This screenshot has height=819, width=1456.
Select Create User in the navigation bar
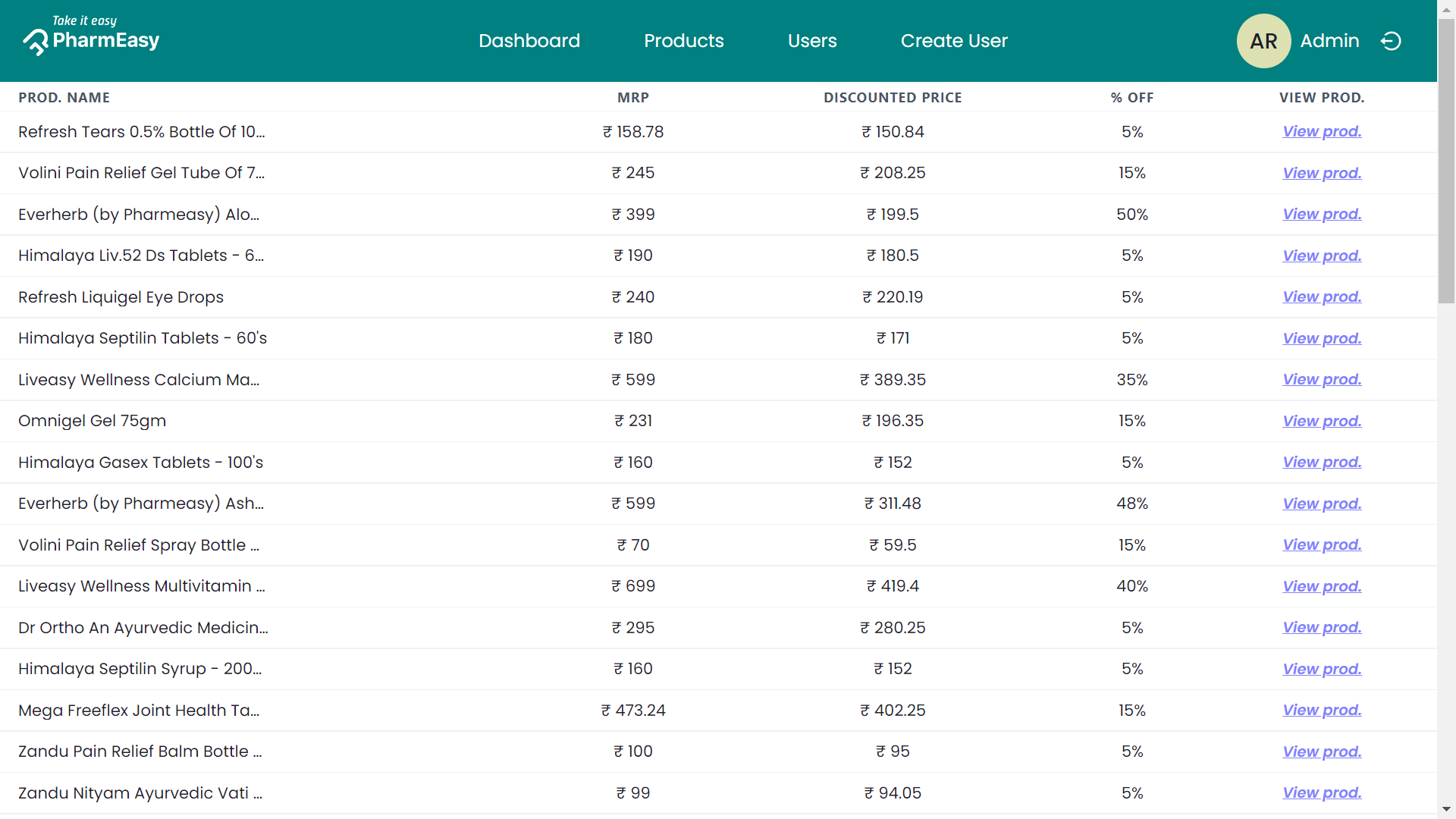[x=954, y=41]
